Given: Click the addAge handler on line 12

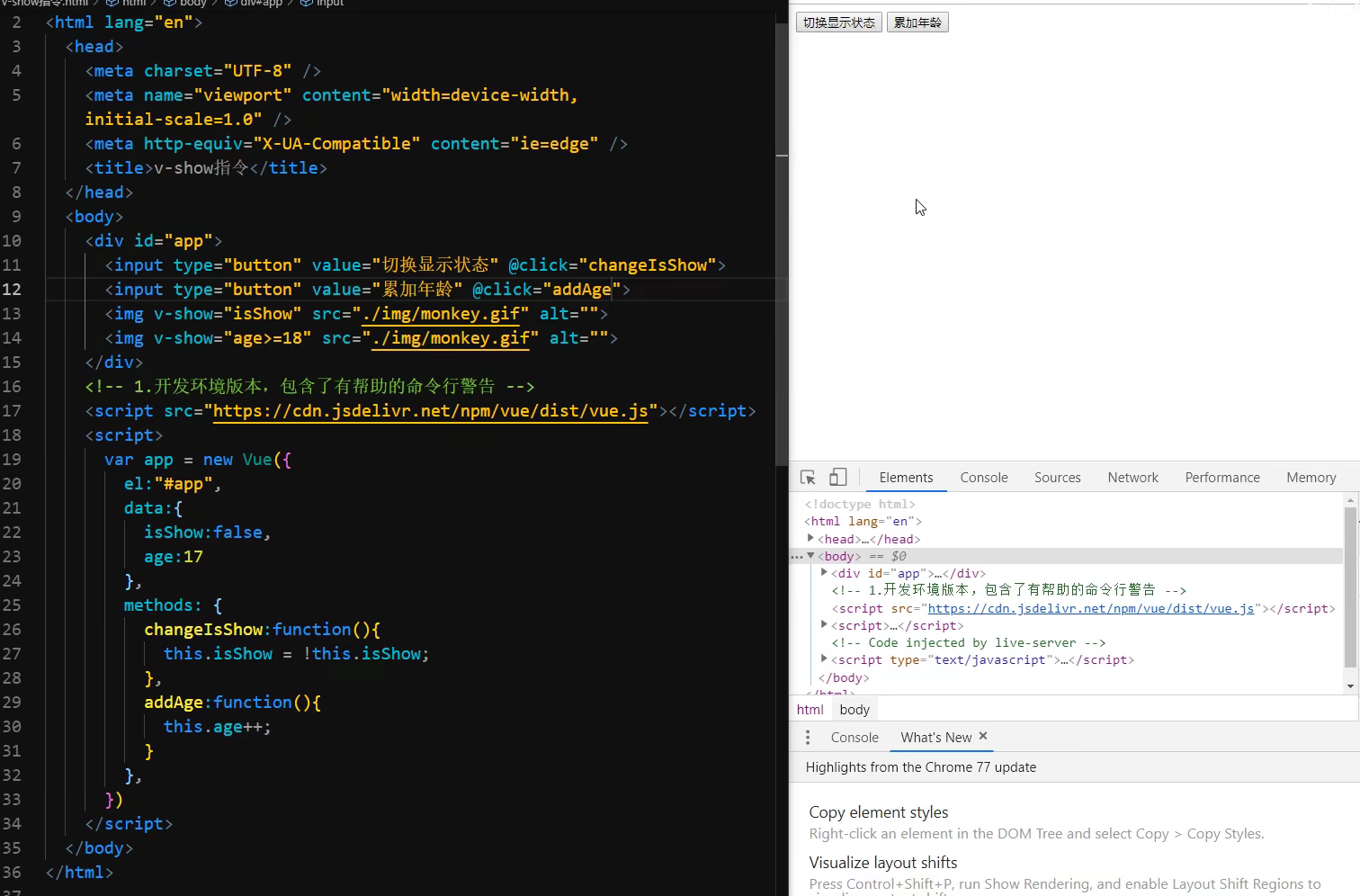Looking at the screenshot, I should (x=582, y=290).
